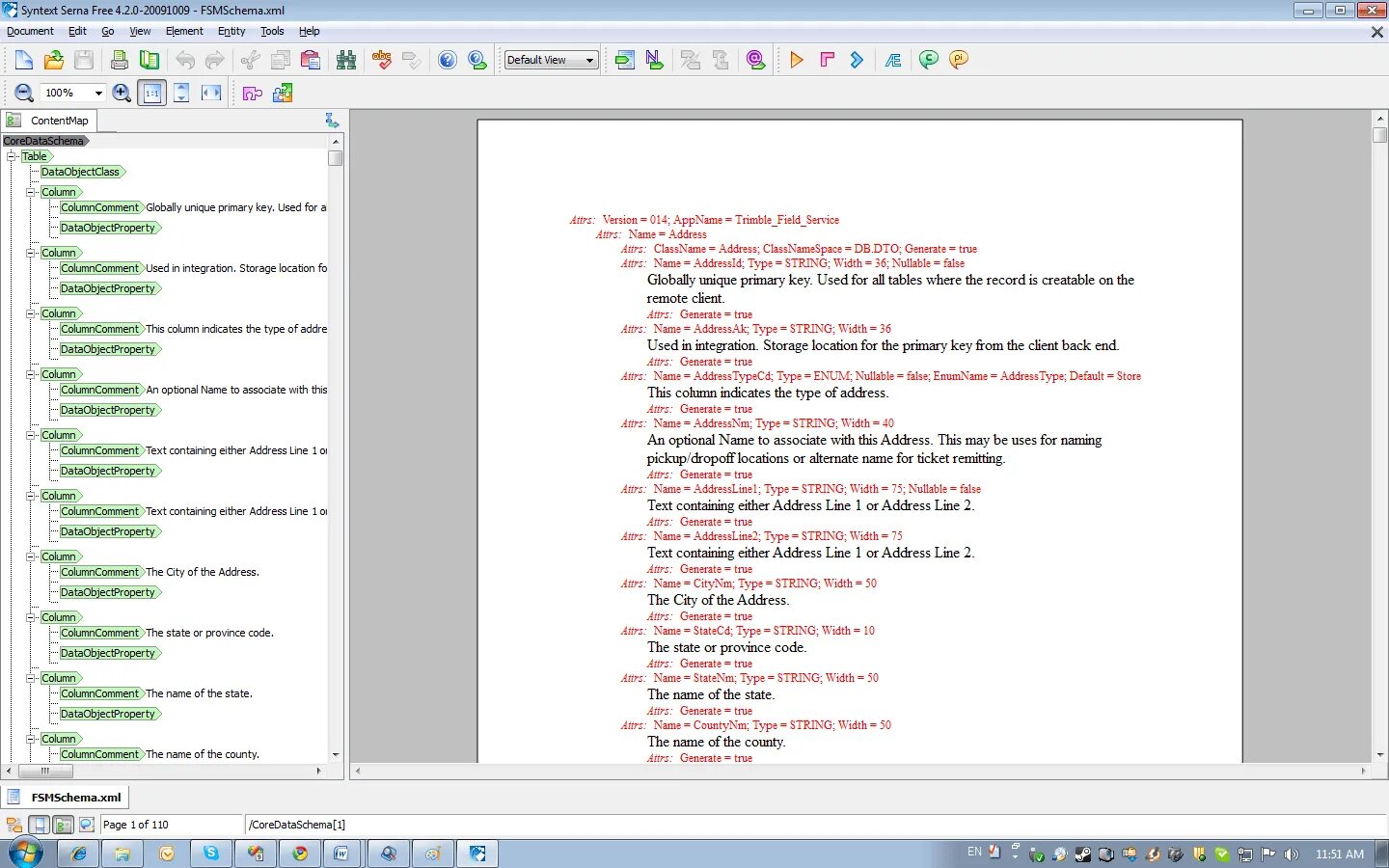The width and height of the screenshot is (1389, 868).
Task: Open the Document menu
Action: pos(30,31)
